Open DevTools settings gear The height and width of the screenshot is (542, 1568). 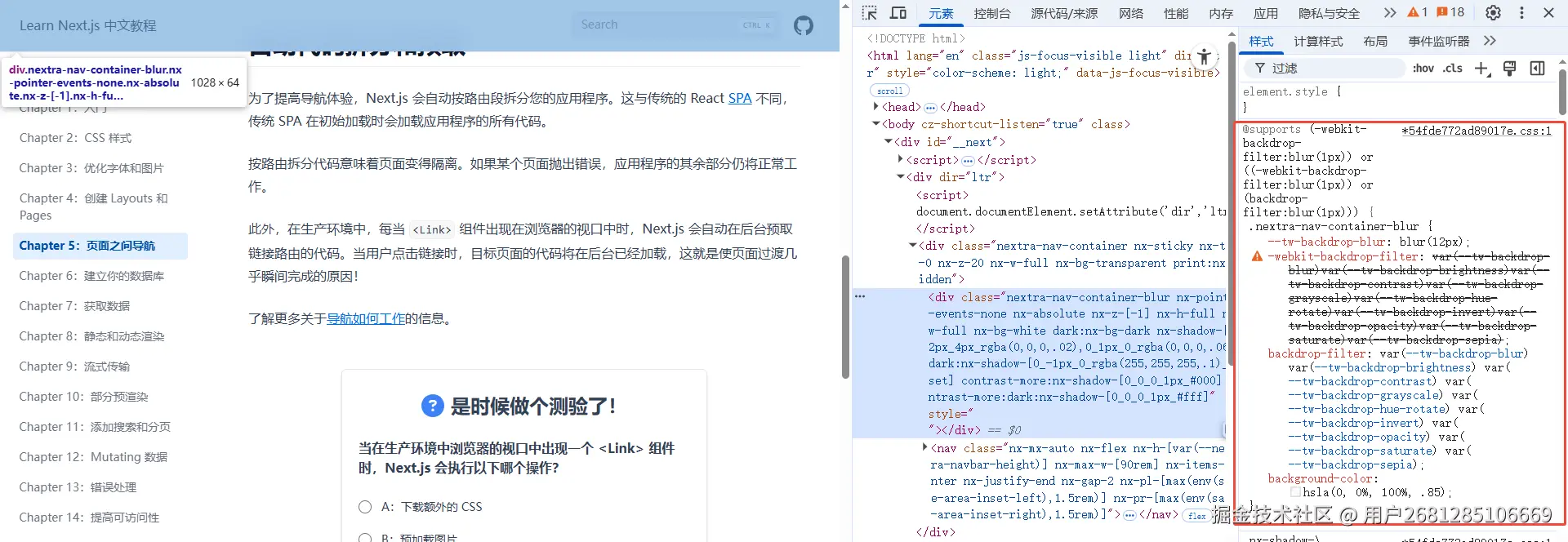point(1493,13)
